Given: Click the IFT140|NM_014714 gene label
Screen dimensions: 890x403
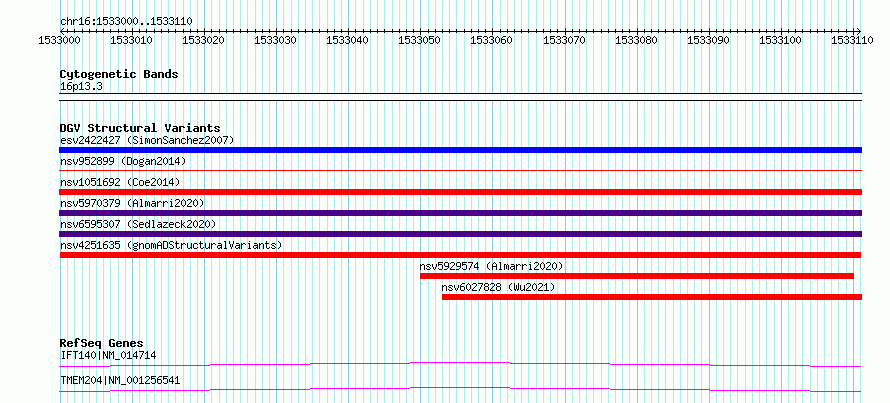Looking at the screenshot, I should tap(108, 355).
